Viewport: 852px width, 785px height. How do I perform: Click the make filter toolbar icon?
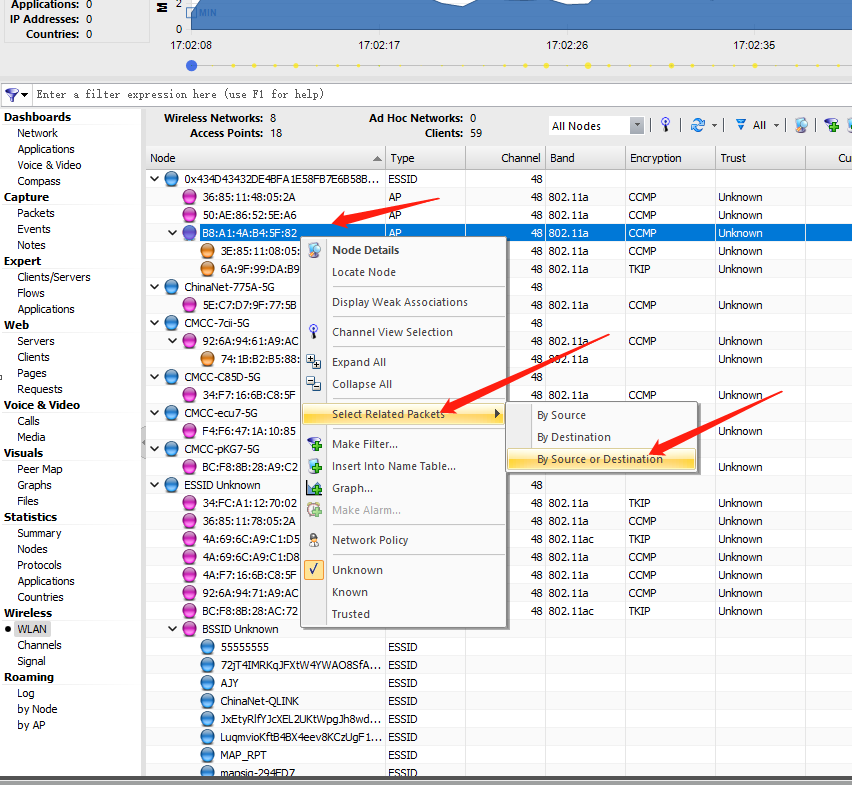coord(831,125)
